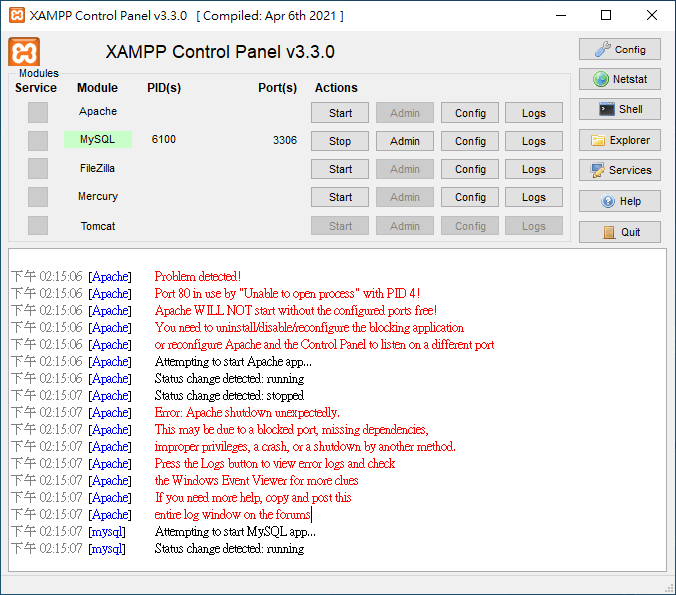Viewport: 676px width, 595px height.
Task: Click MySQL PID value 6100
Action: tap(164, 139)
